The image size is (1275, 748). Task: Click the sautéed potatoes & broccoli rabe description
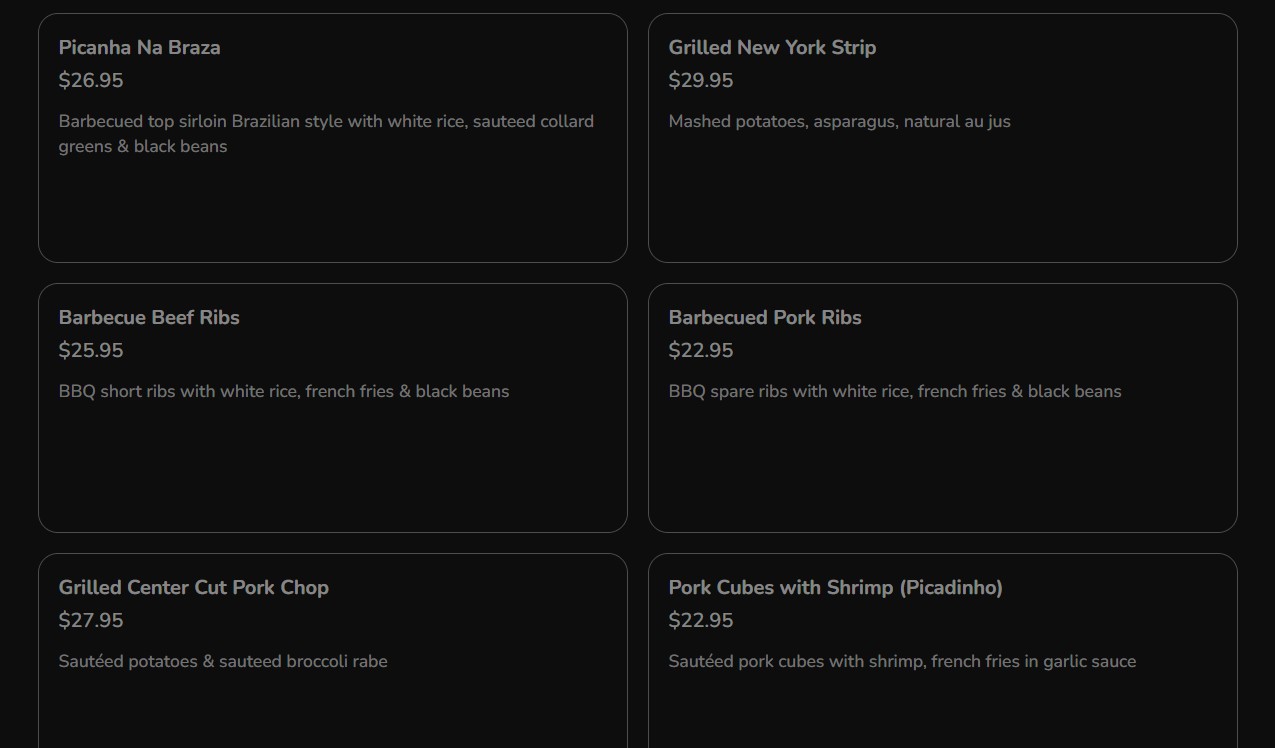coord(223,661)
